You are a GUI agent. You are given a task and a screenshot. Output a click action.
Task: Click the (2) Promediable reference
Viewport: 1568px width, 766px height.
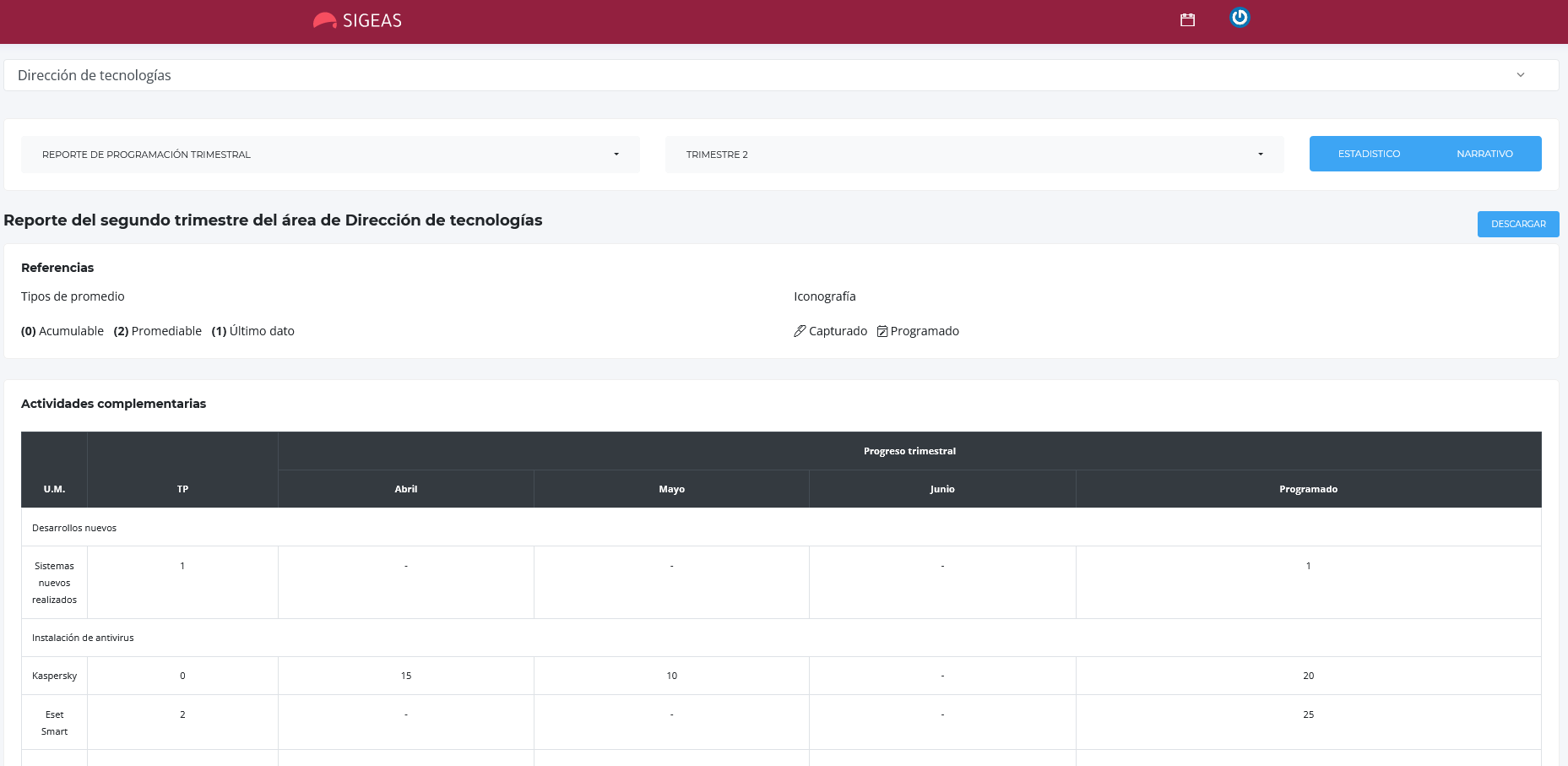(158, 331)
